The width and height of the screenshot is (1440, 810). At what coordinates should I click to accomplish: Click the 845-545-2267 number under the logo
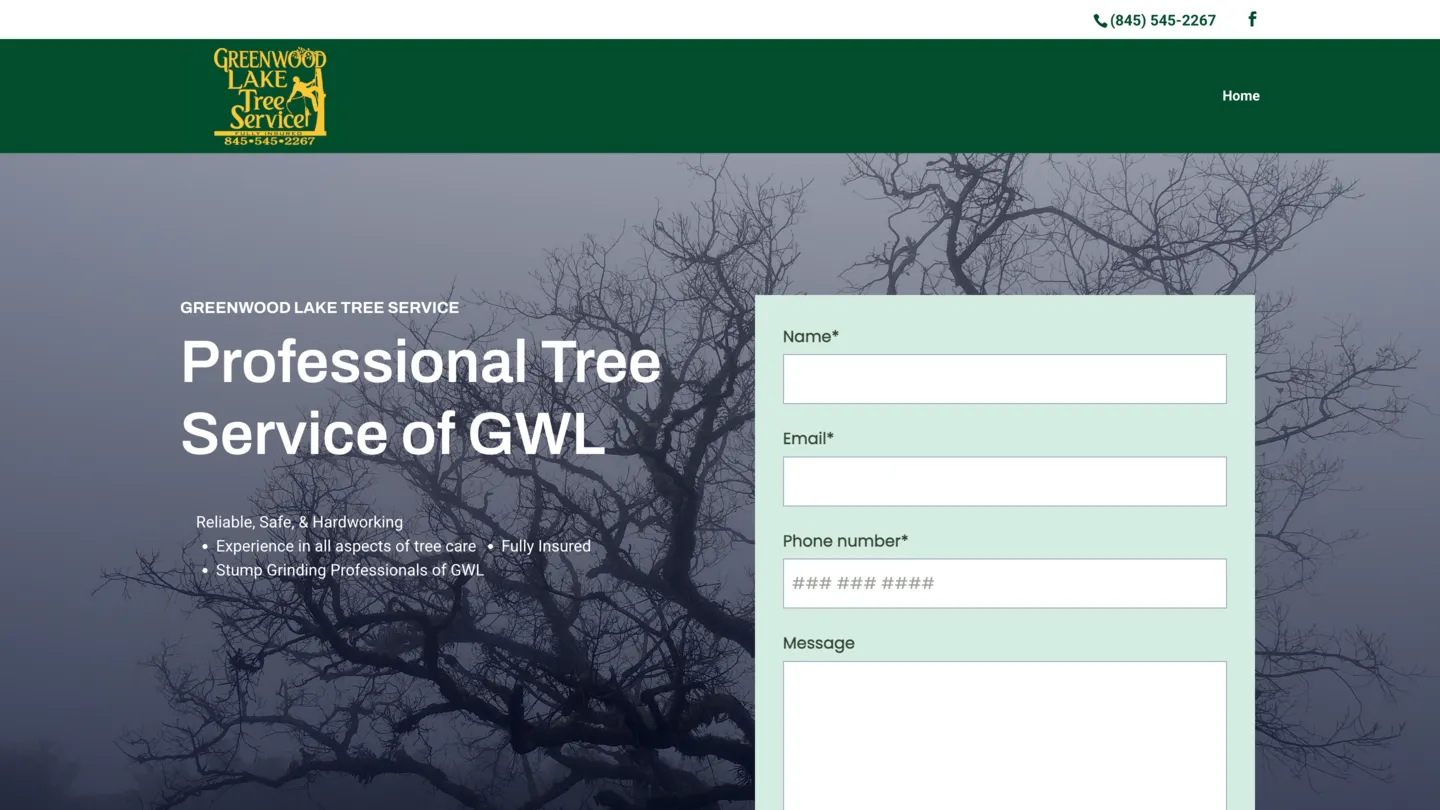coord(270,140)
